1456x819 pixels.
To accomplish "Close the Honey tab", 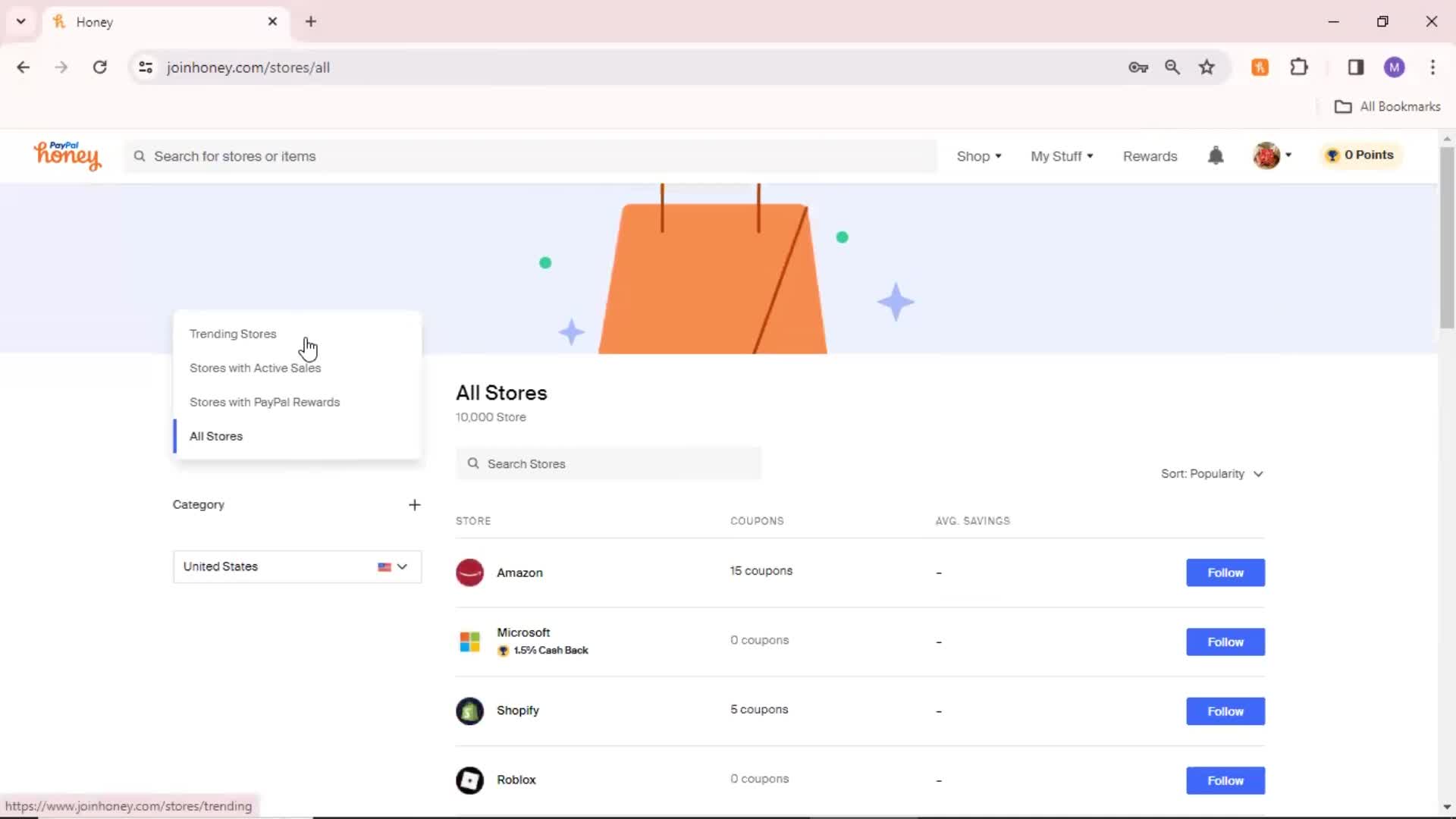I will (x=272, y=21).
